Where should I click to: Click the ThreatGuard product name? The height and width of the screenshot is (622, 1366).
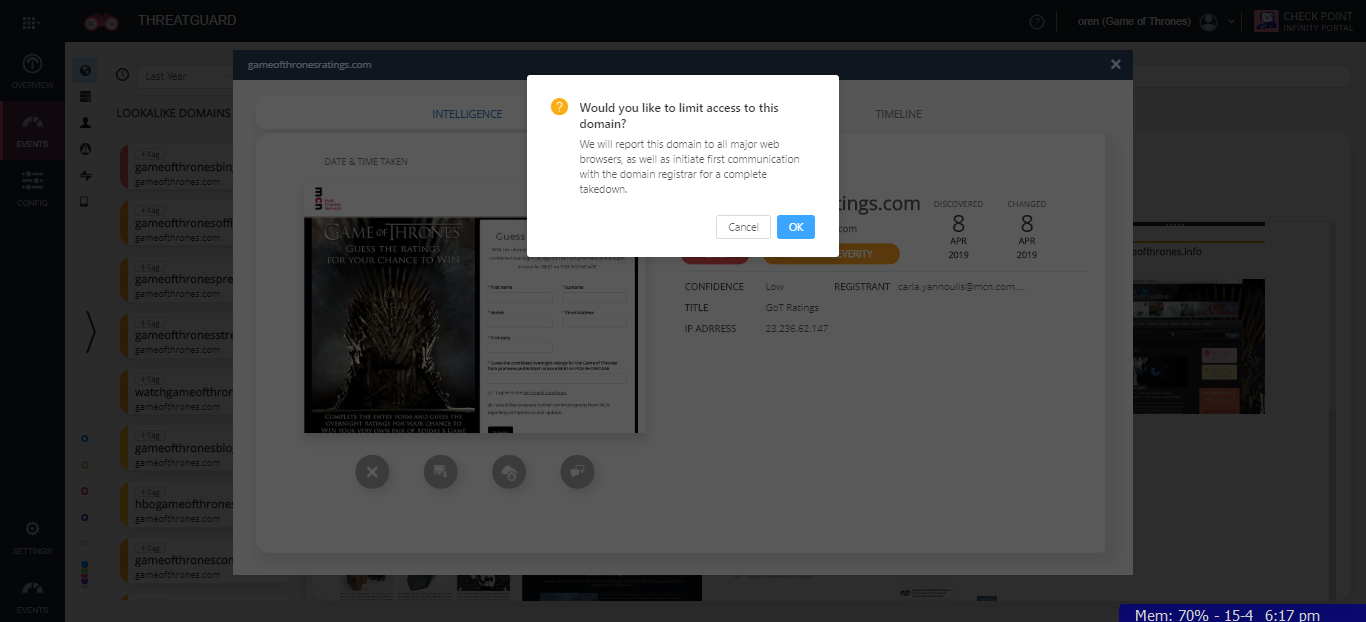pos(187,21)
